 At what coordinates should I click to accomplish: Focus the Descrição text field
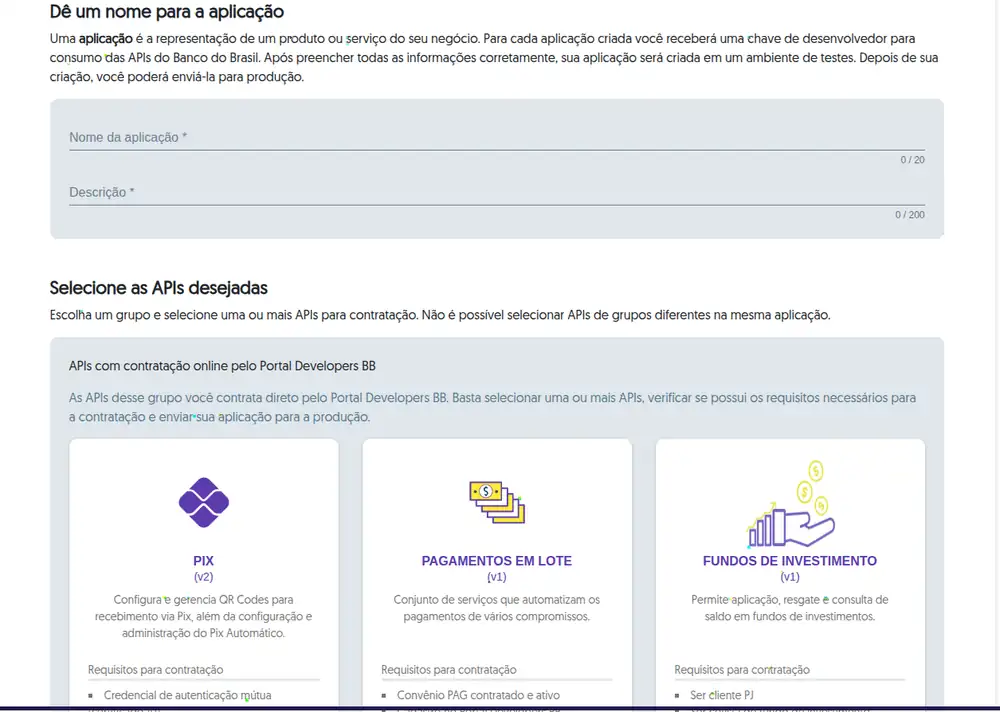tap(497, 192)
